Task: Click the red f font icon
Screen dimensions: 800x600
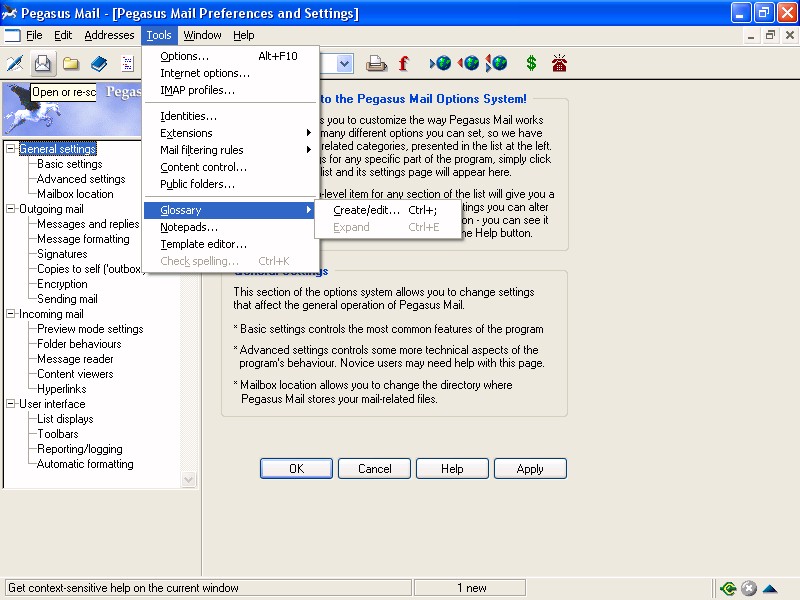Action: [403, 63]
